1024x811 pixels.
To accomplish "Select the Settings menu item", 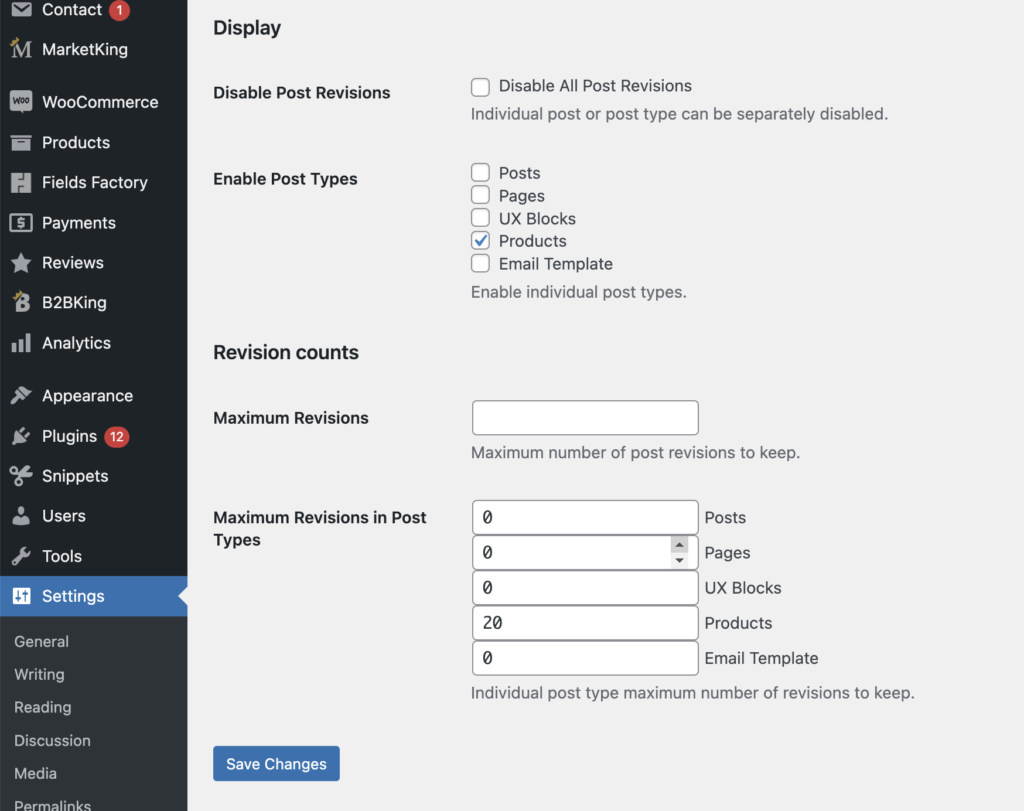I will [x=93, y=596].
